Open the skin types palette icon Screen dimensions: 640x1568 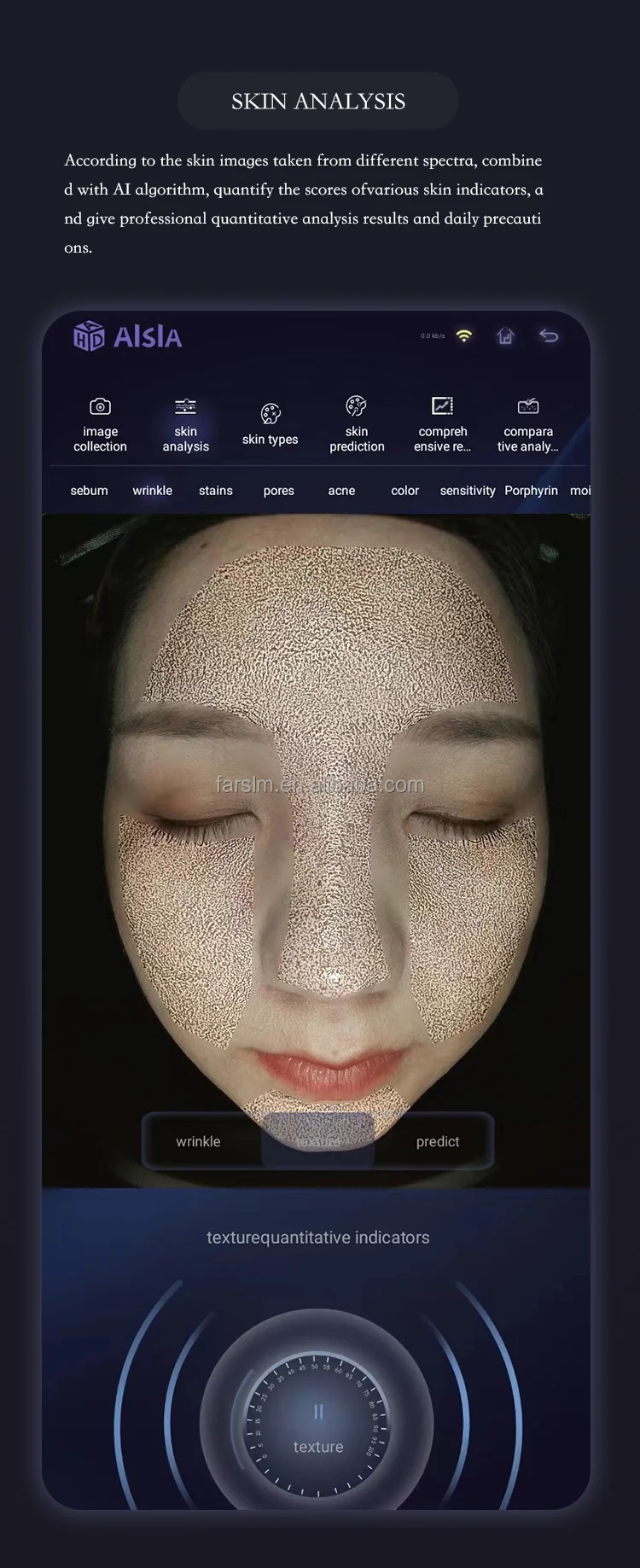pyautogui.click(x=271, y=414)
